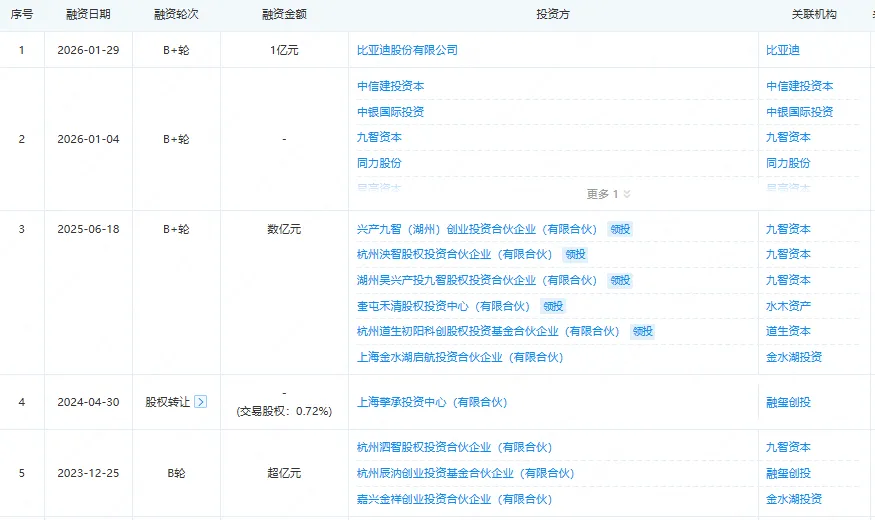Click the 关联机构 column header
This screenshot has height=520, width=875.
pyautogui.click(x=814, y=15)
